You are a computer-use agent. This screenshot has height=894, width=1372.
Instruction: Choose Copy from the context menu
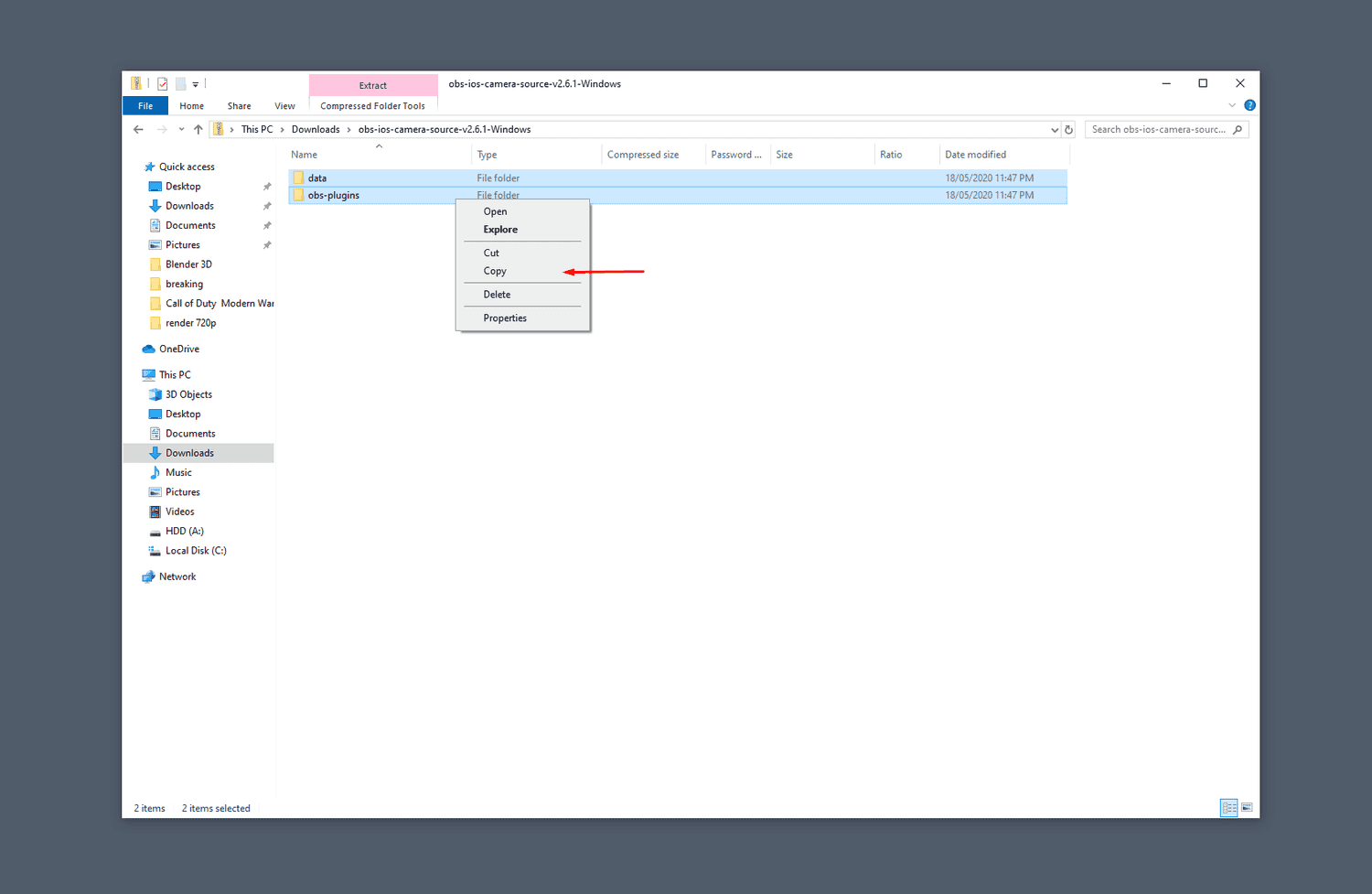click(x=495, y=271)
